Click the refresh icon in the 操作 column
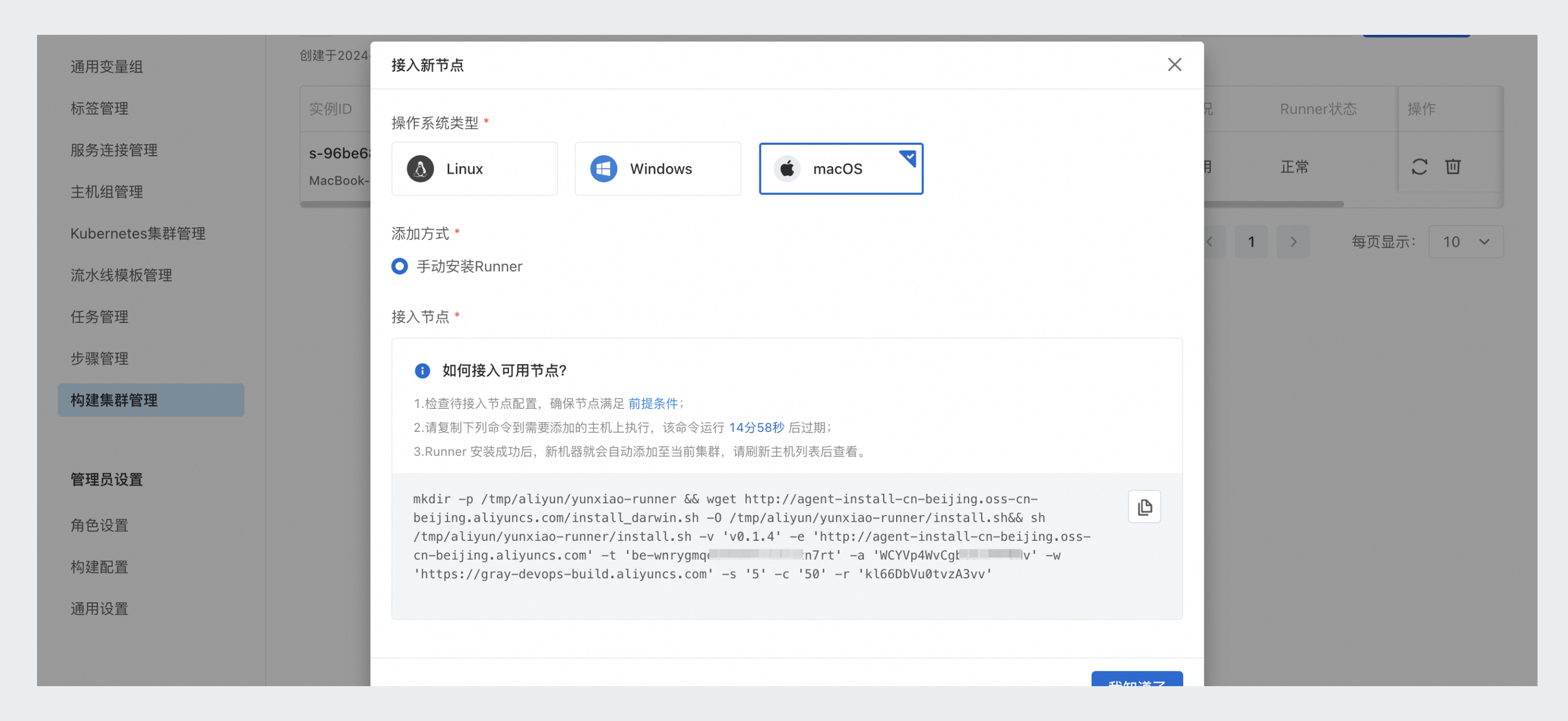Image resolution: width=1568 pixels, height=721 pixels. coord(1419,166)
